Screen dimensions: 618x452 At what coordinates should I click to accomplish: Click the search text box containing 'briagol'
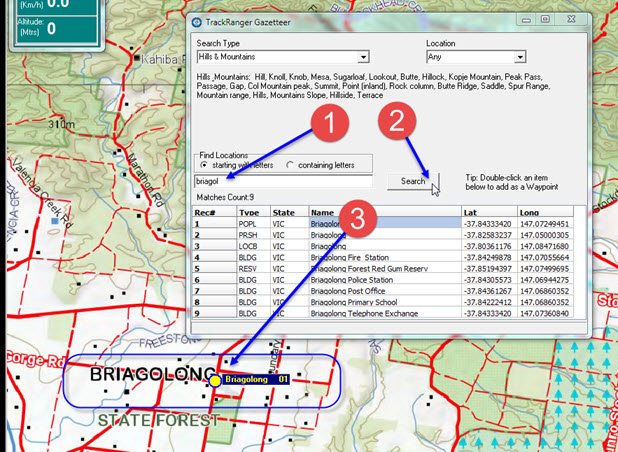(x=283, y=181)
